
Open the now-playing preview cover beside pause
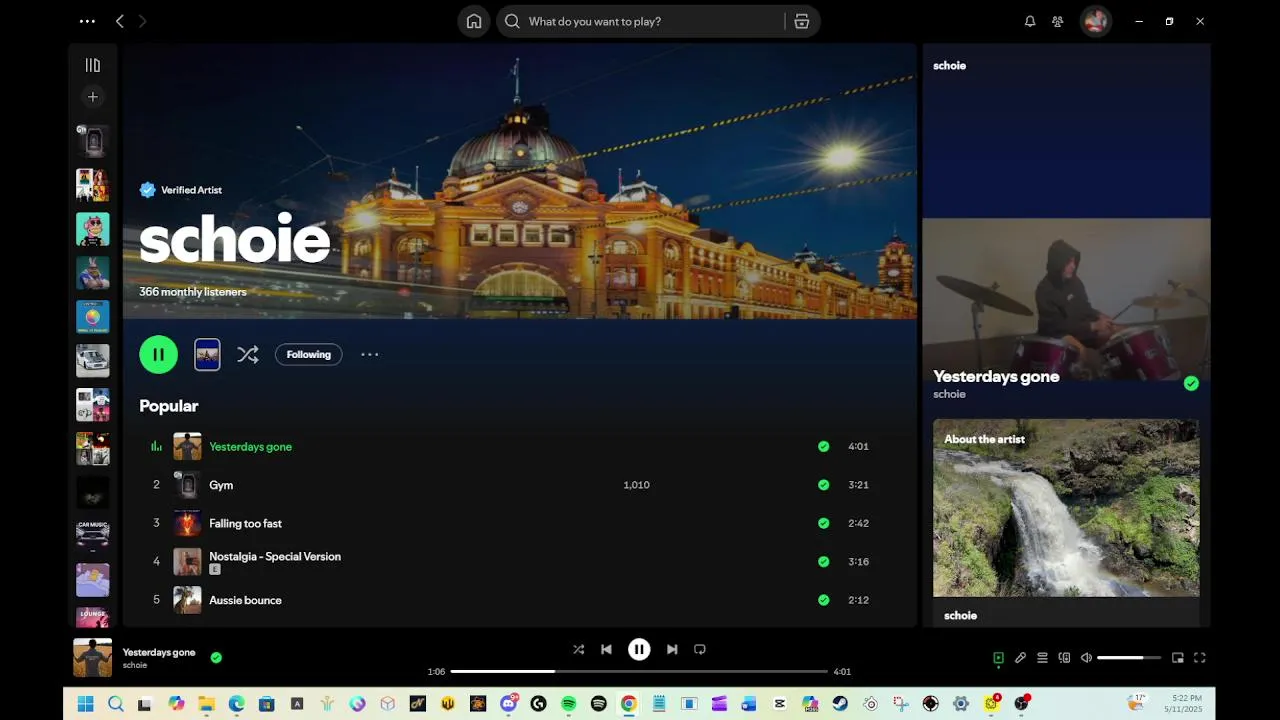click(x=207, y=354)
